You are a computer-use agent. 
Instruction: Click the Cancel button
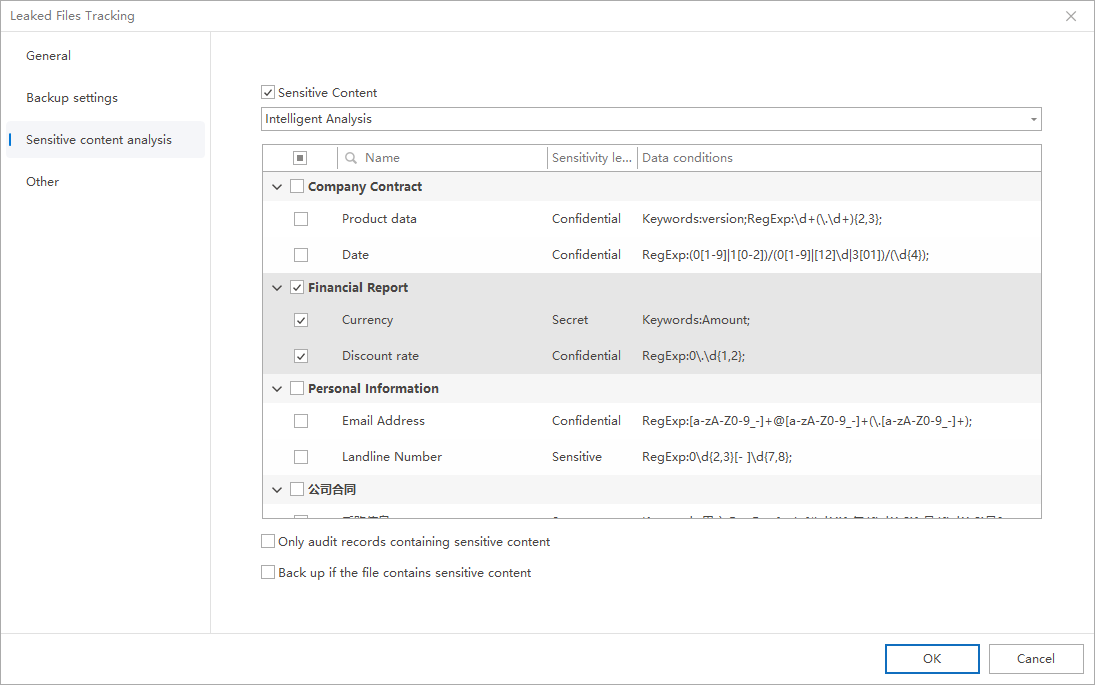(1035, 659)
